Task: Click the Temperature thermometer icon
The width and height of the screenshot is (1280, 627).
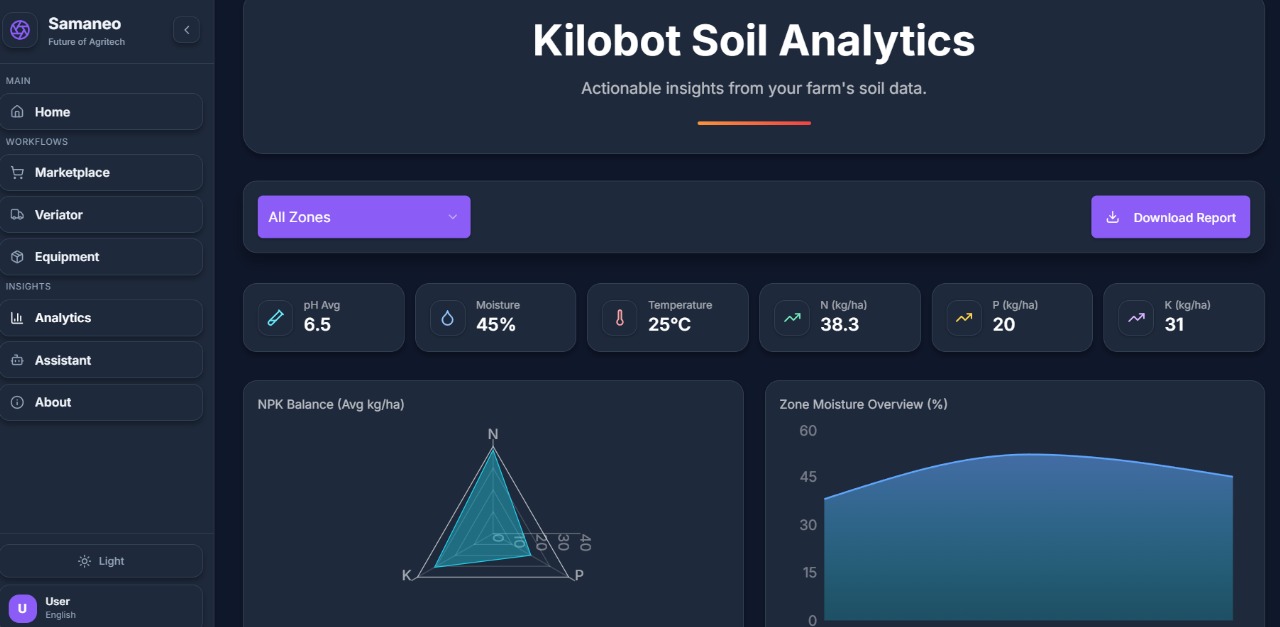Action: coord(619,318)
